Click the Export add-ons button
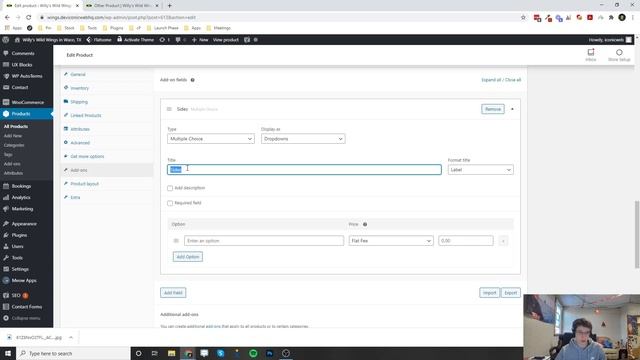Screen dimensions: 640x360 [x=511, y=293]
